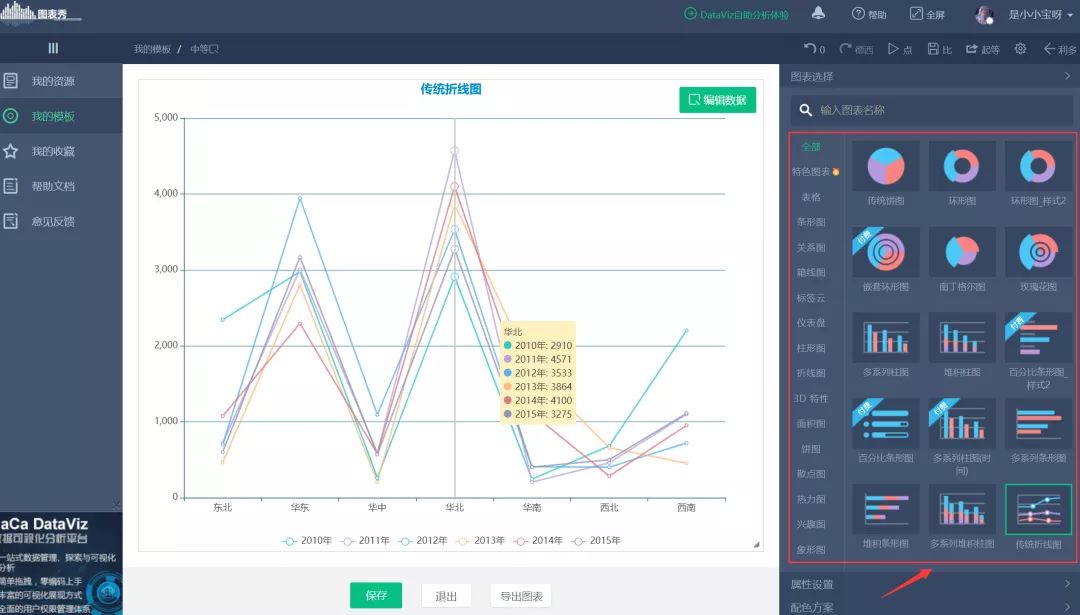Click the 编辑数据 button

click(717, 100)
